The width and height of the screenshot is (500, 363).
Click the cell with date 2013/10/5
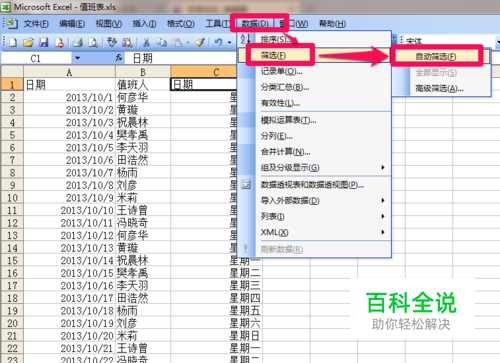click(x=69, y=147)
